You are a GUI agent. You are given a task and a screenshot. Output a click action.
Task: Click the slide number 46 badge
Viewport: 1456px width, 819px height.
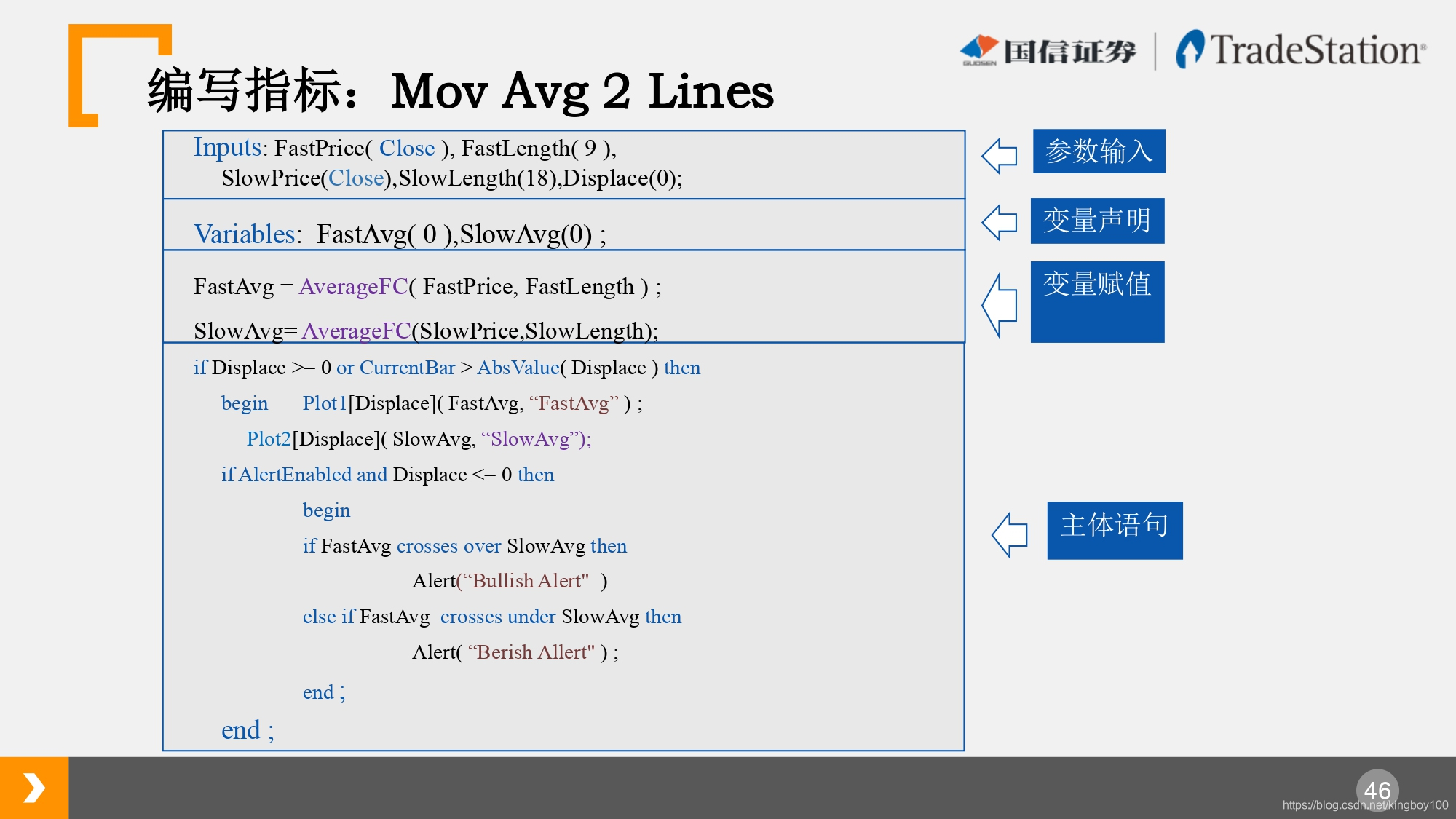[x=1377, y=788]
